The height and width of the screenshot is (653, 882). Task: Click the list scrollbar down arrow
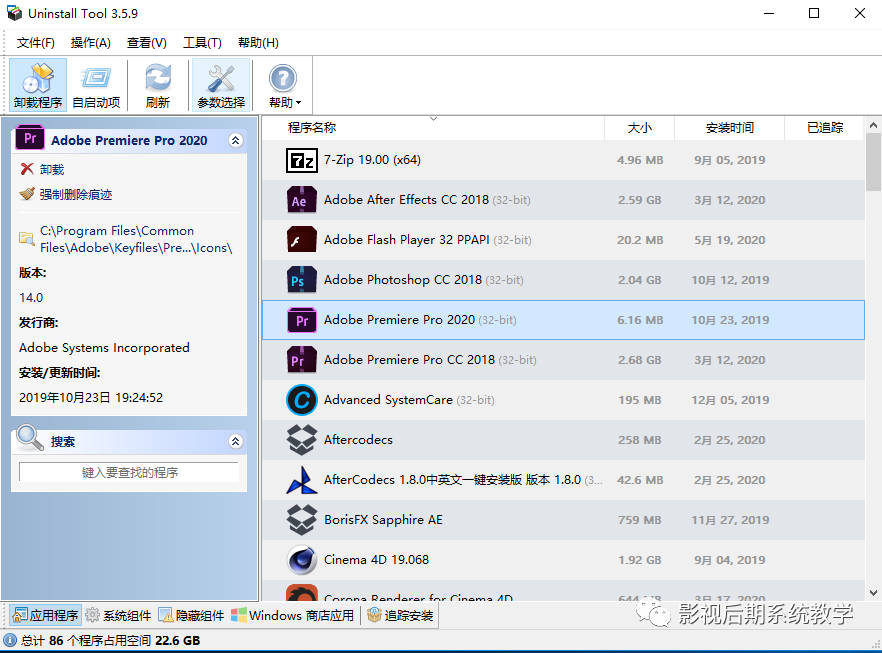click(x=873, y=593)
